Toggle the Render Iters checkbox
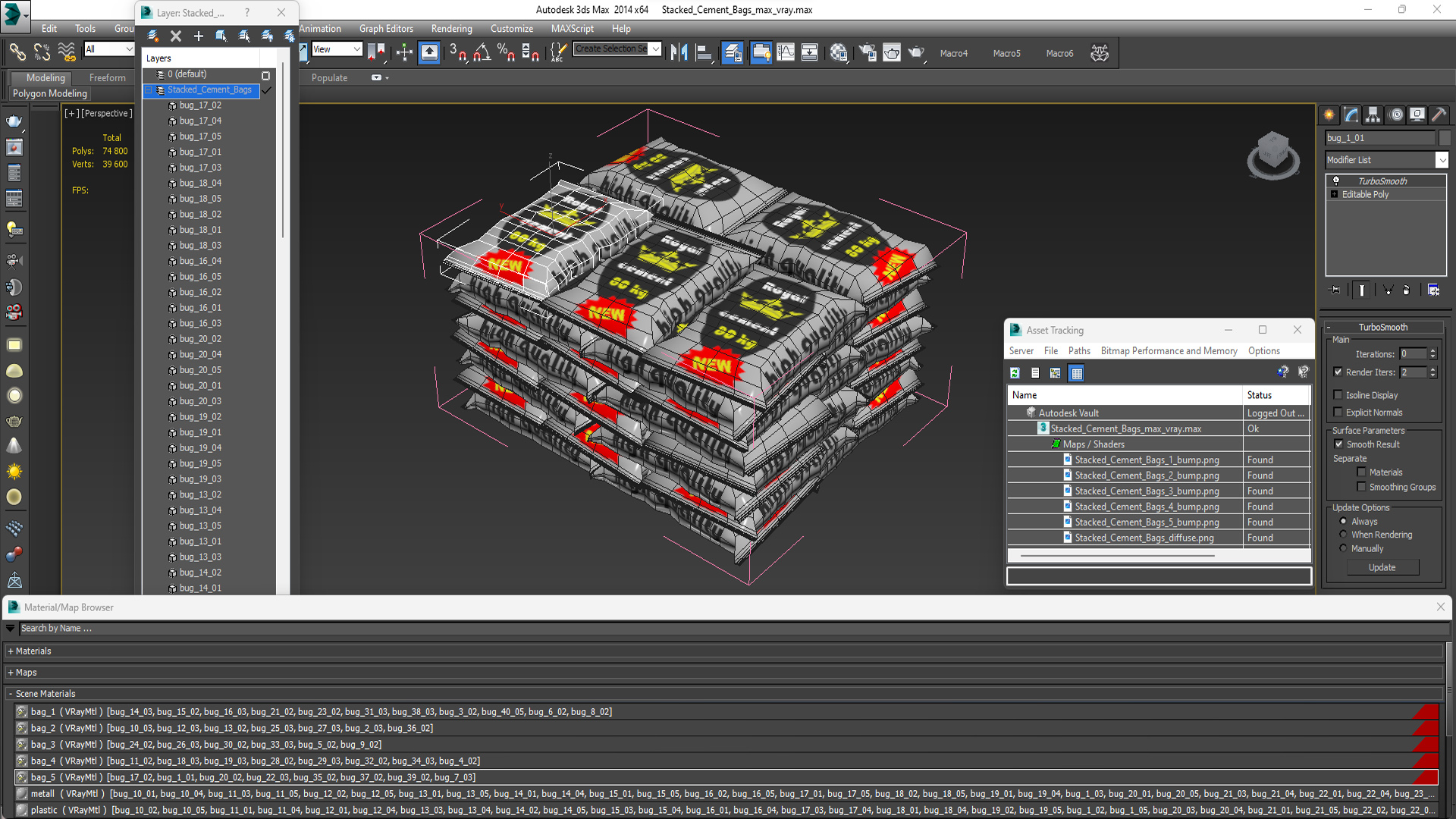 click(x=1338, y=372)
